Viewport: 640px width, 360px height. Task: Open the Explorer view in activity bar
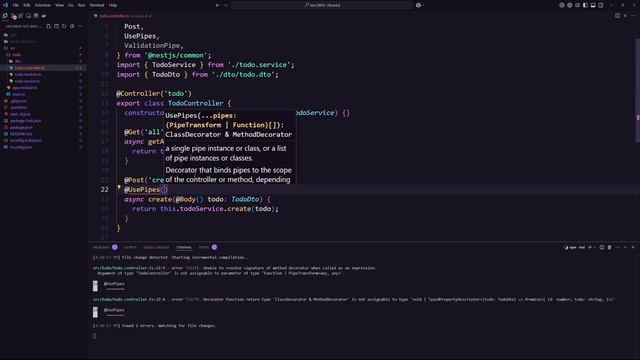point(5,16)
